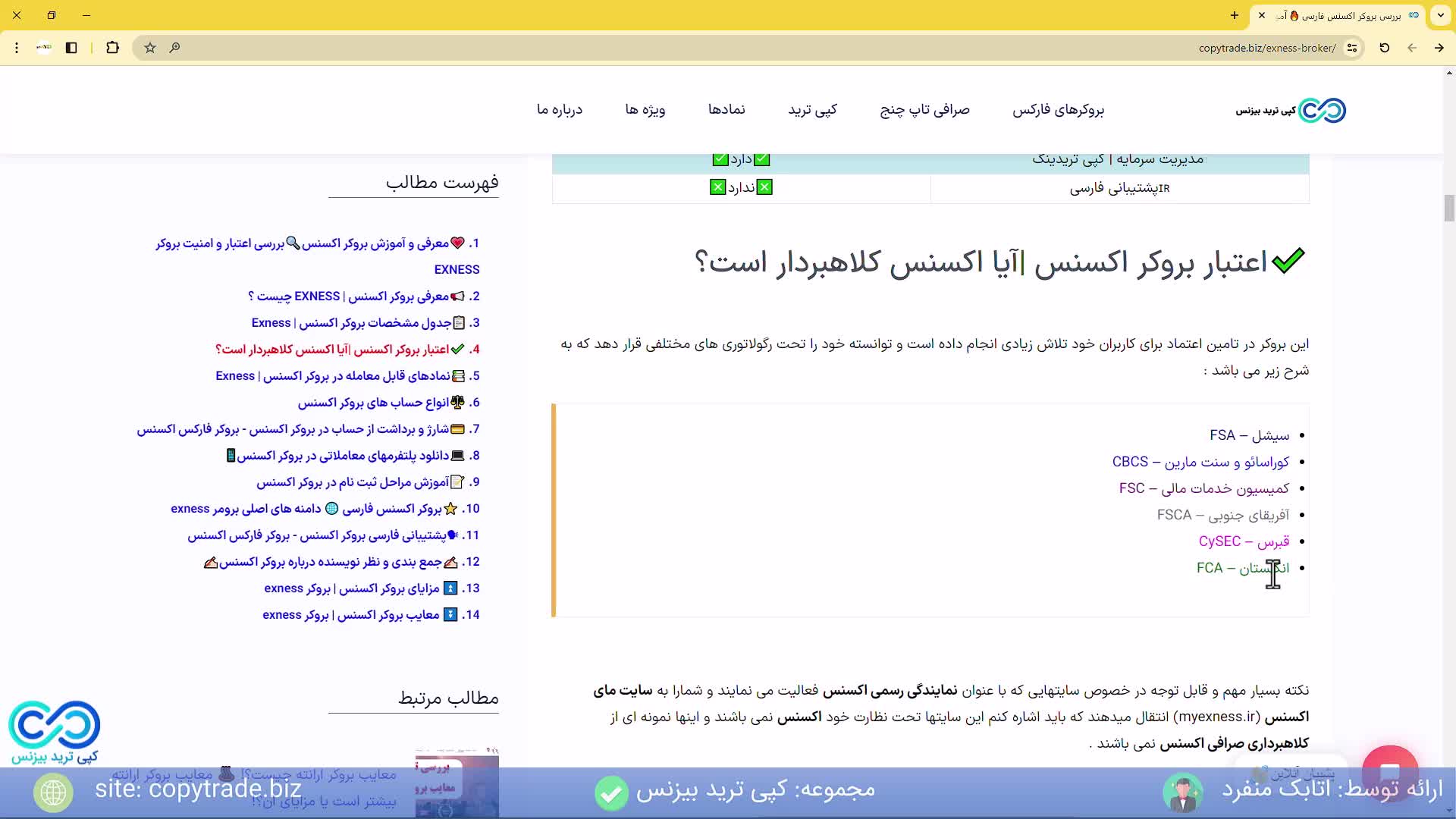This screenshot has width=1456, height=819.
Task: Click the dark right-pointing navigation arrow
Action: pyautogui.click(x=1439, y=48)
